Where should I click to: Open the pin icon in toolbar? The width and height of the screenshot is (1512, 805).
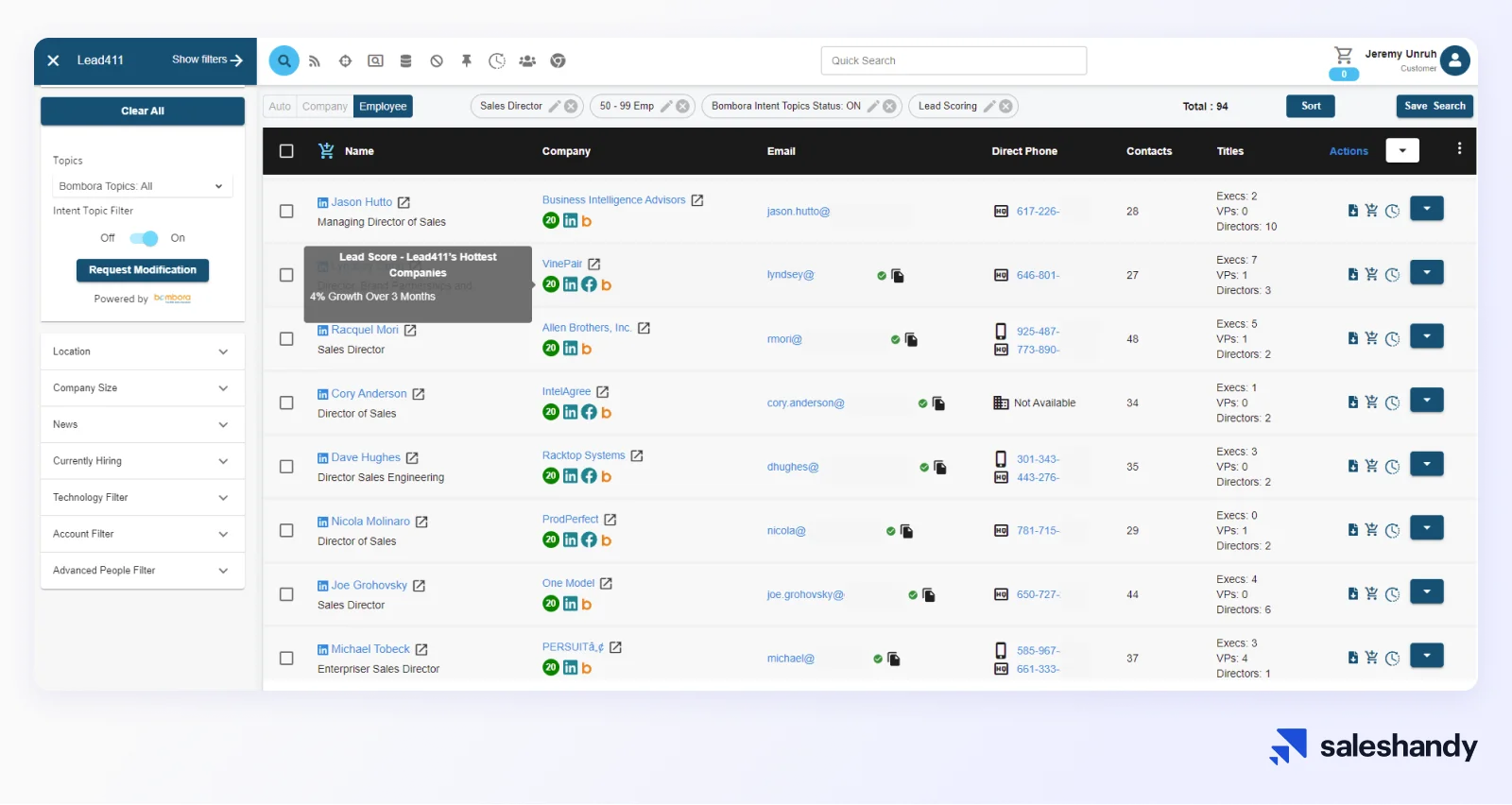pyautogui.click(x=467, y=61)
